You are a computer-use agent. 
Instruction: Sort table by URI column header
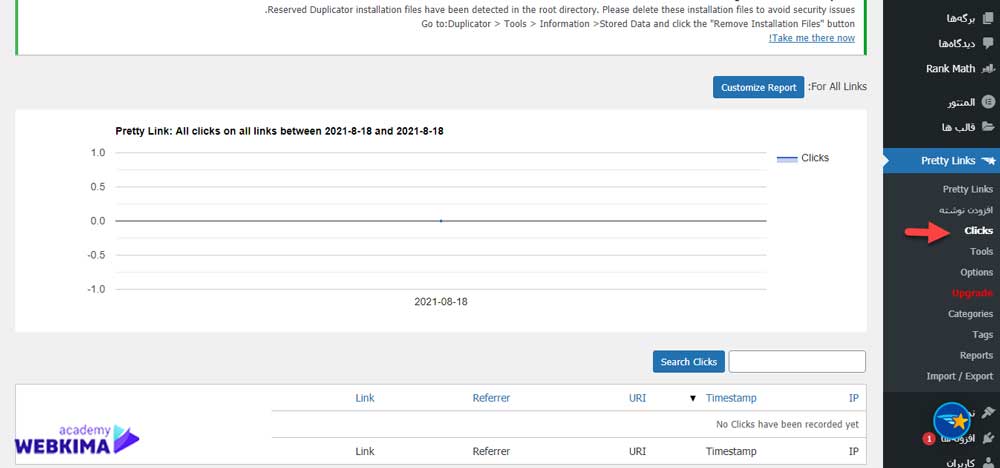tap(637, 398)
